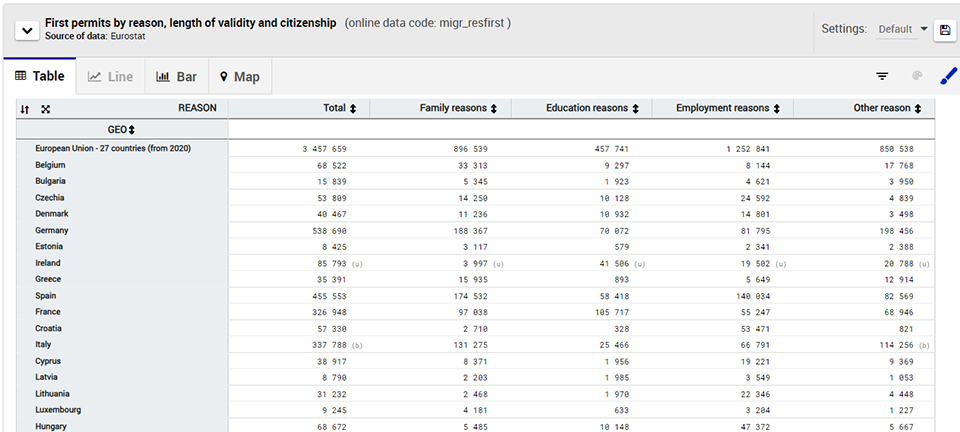The height and width of the screenshot is (432, 960).
Task: Switch to the Bar chart tab
Action: pos(176,77)
